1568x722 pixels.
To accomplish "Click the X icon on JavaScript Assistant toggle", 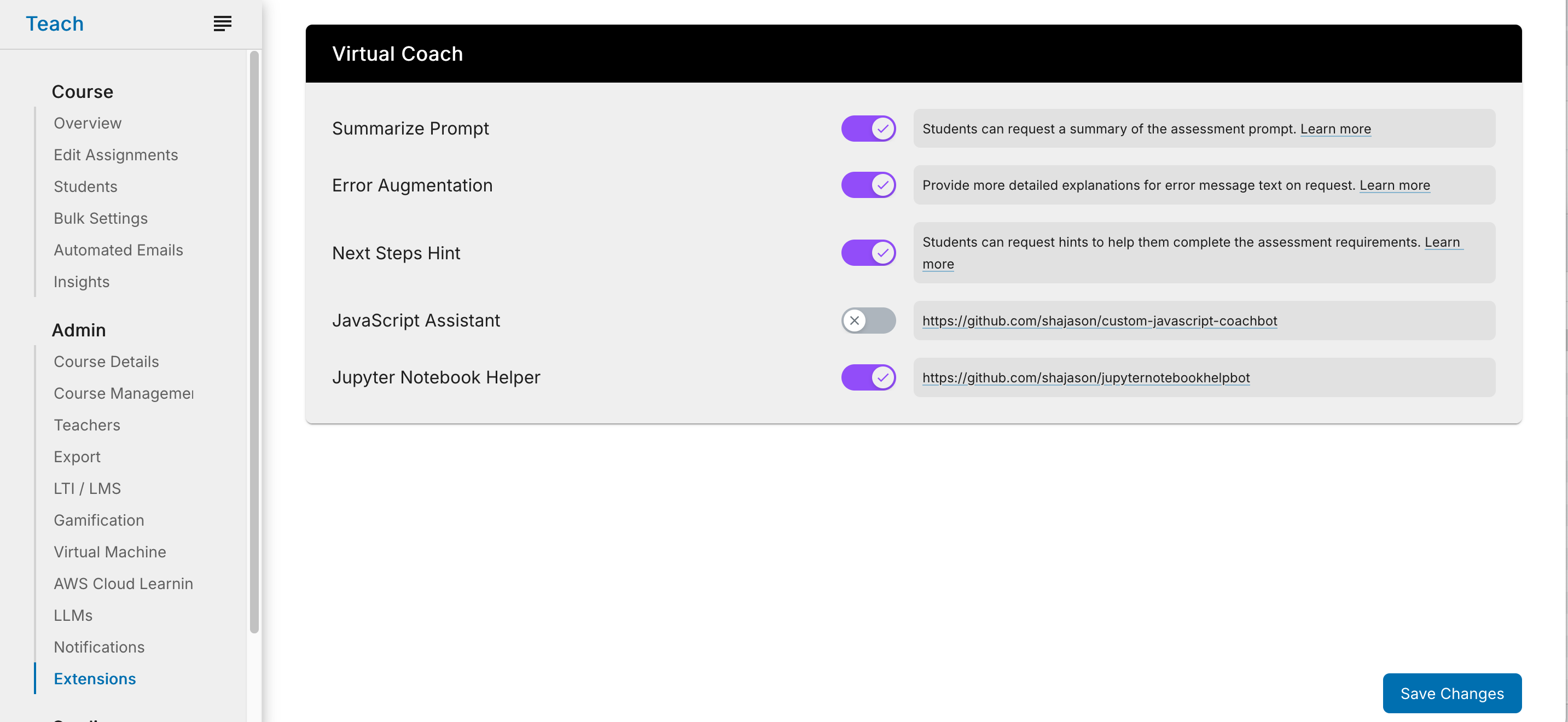I will click(x=855, y=320).
